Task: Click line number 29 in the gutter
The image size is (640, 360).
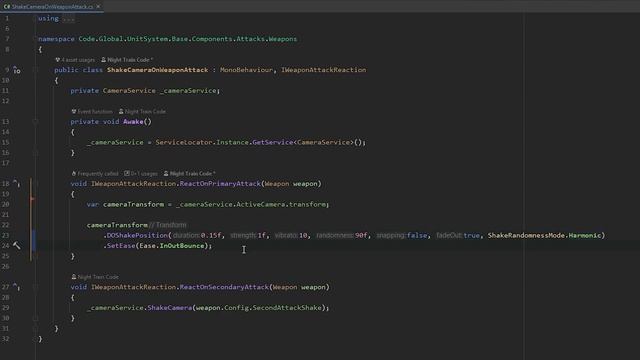Action: pyautogui.click(x=5, y=307)
